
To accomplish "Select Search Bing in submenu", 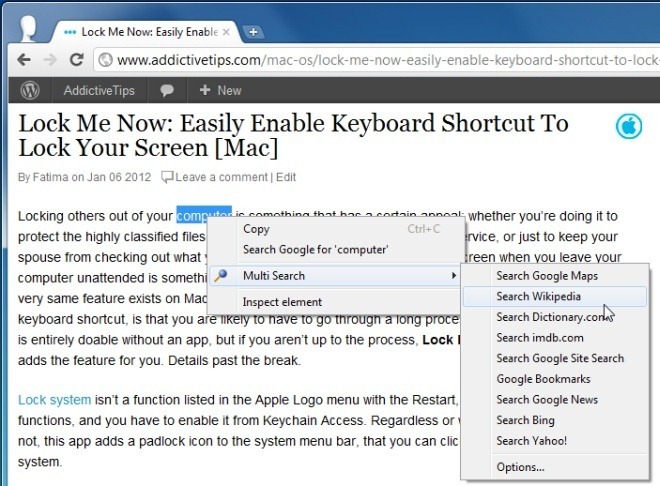I will (x=555, y=420).
